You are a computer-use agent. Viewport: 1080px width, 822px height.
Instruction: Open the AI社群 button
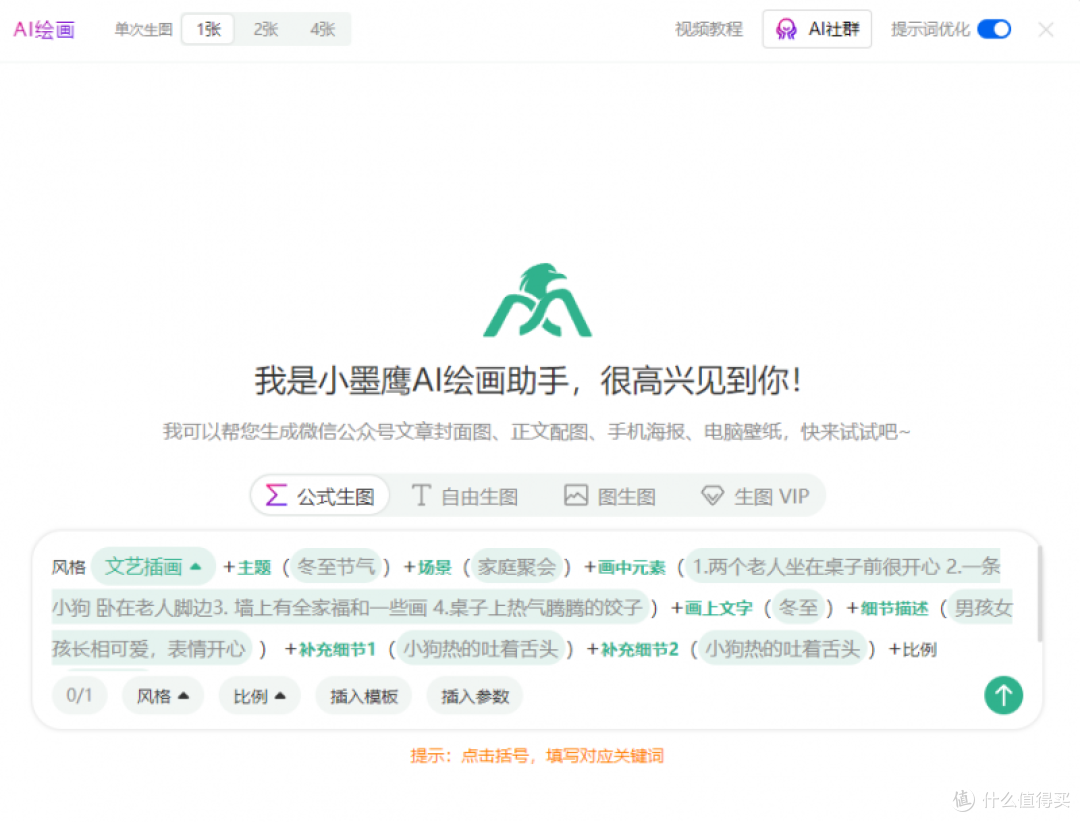pos(817,29)
